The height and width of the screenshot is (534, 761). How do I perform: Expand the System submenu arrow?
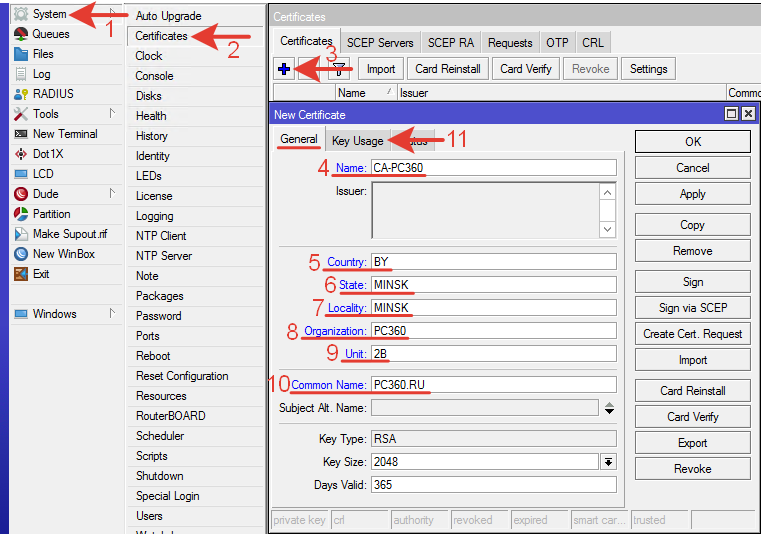point(112,13)
